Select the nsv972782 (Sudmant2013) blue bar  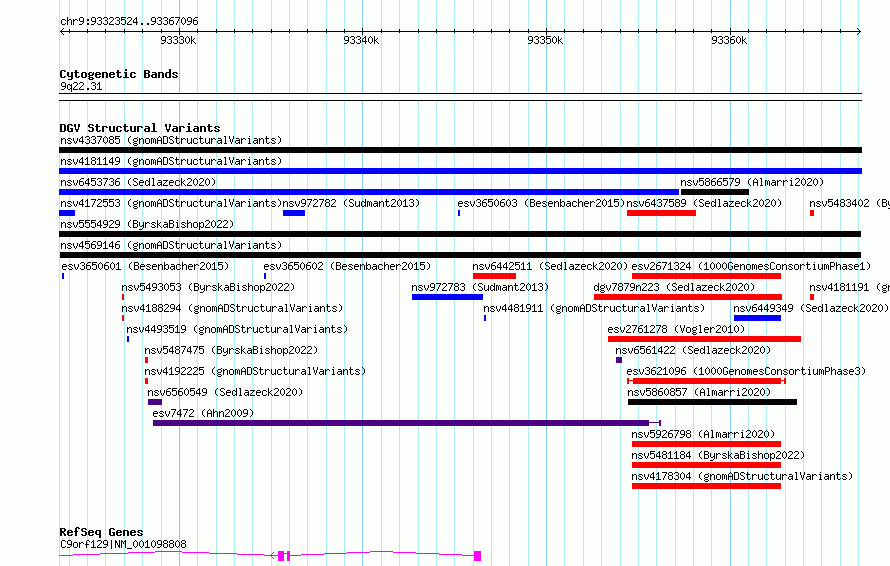tap(294, 213)
